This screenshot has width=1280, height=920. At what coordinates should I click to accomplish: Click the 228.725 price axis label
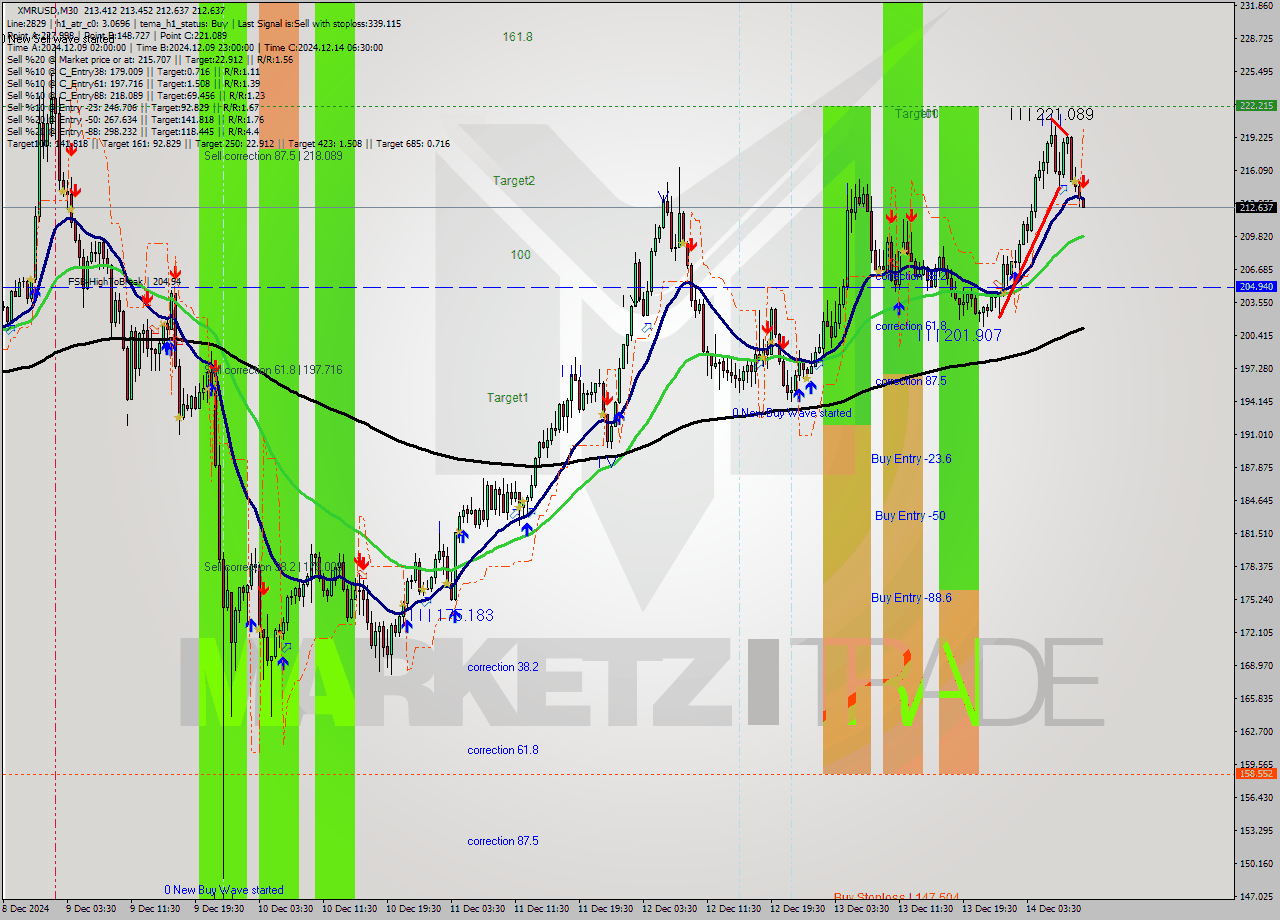[x=1256, y=39]
